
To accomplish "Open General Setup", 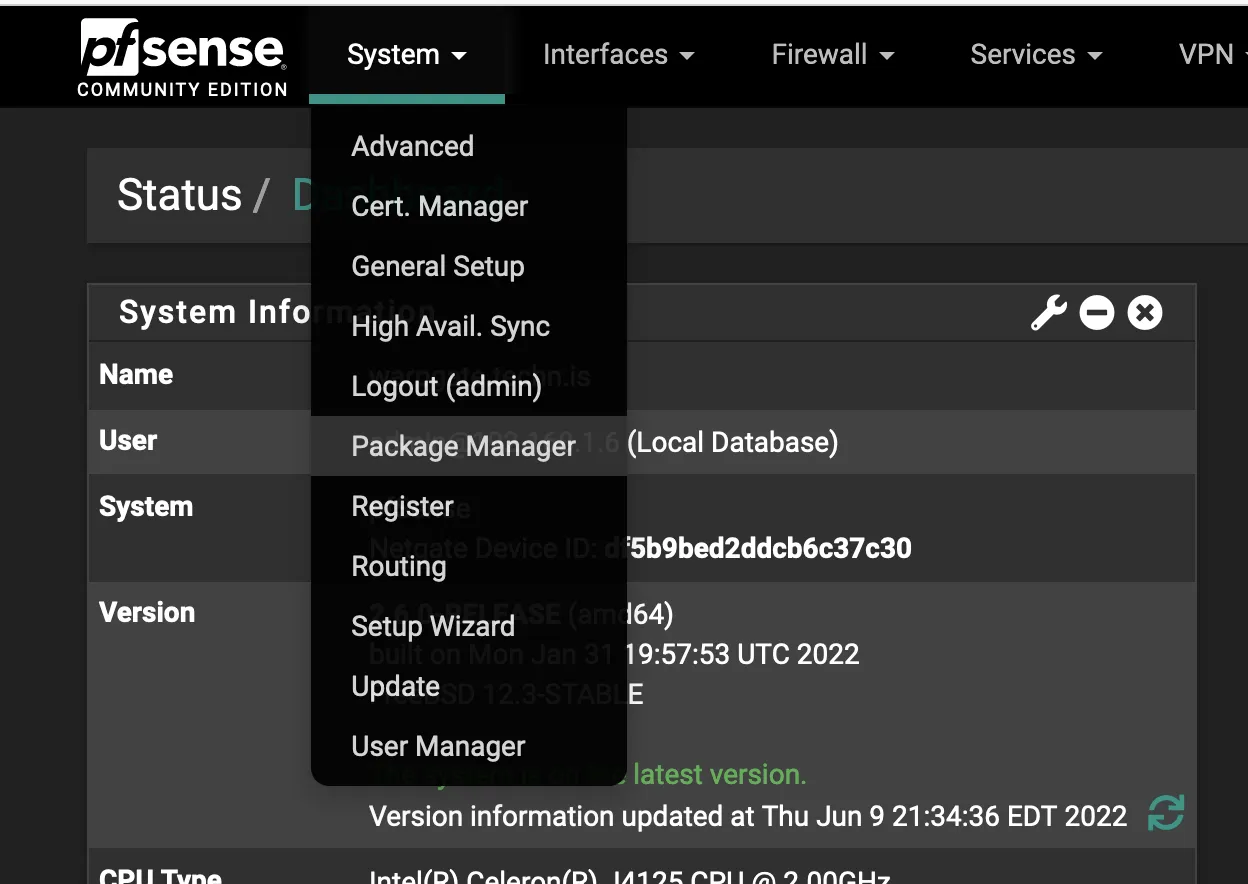I will click(x=437, y=266).
